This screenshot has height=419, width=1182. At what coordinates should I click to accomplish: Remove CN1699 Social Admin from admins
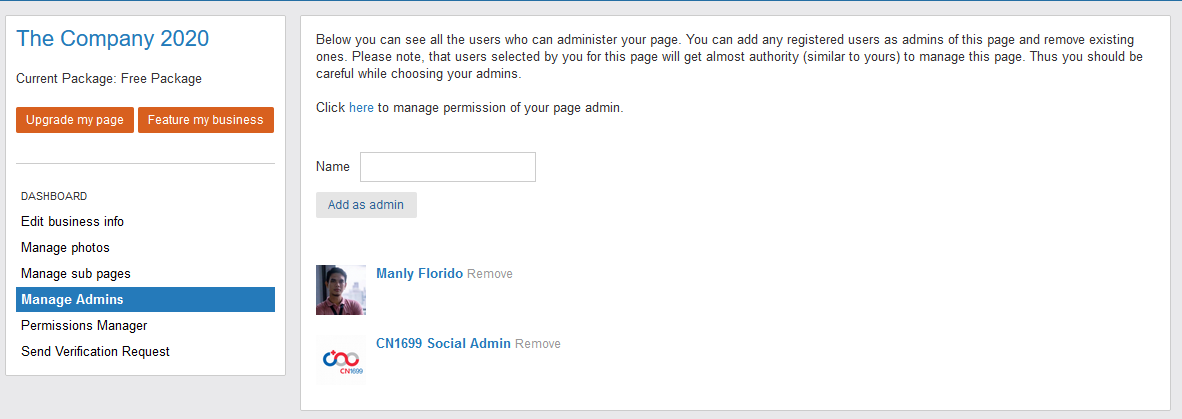[x=538, y=344]
